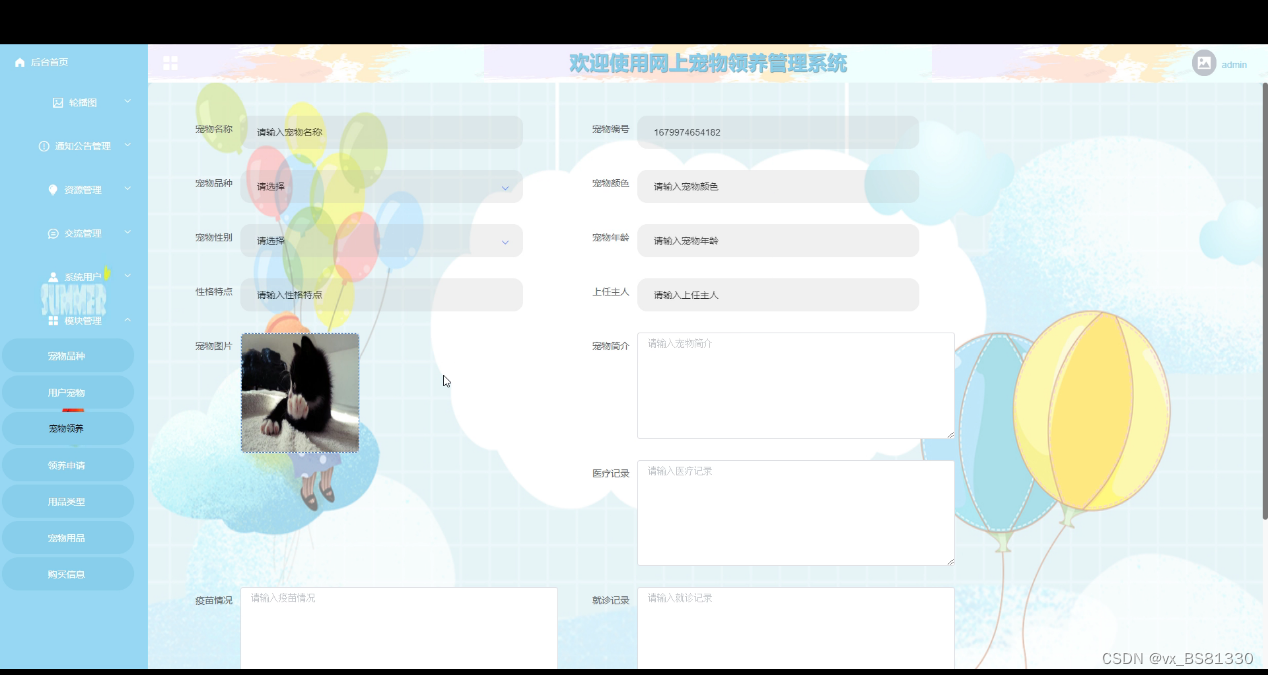Viewport: 1268px width, 675px height.
Task: Expand the 通知公告管理 chevron
Action: (128, 145)
